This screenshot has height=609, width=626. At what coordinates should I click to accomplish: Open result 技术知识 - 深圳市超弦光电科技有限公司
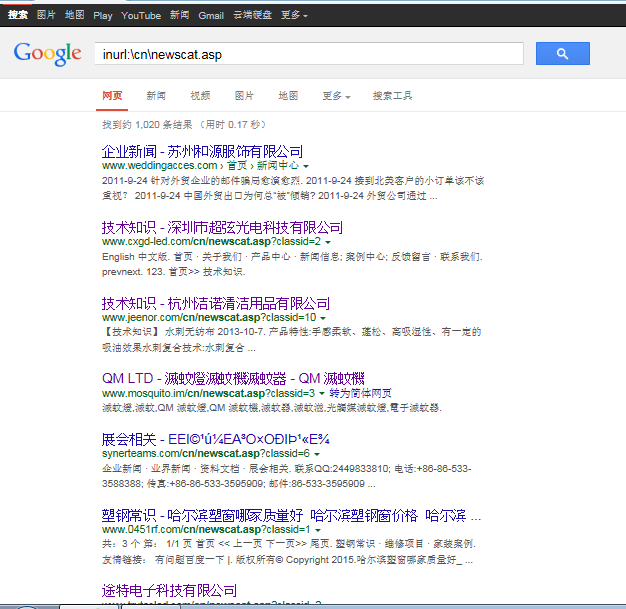pyautogui.click(x=222, y=228)
